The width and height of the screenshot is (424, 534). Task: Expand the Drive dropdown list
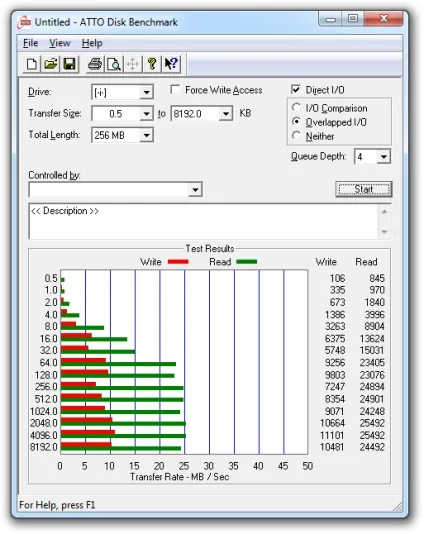[146, 92]
